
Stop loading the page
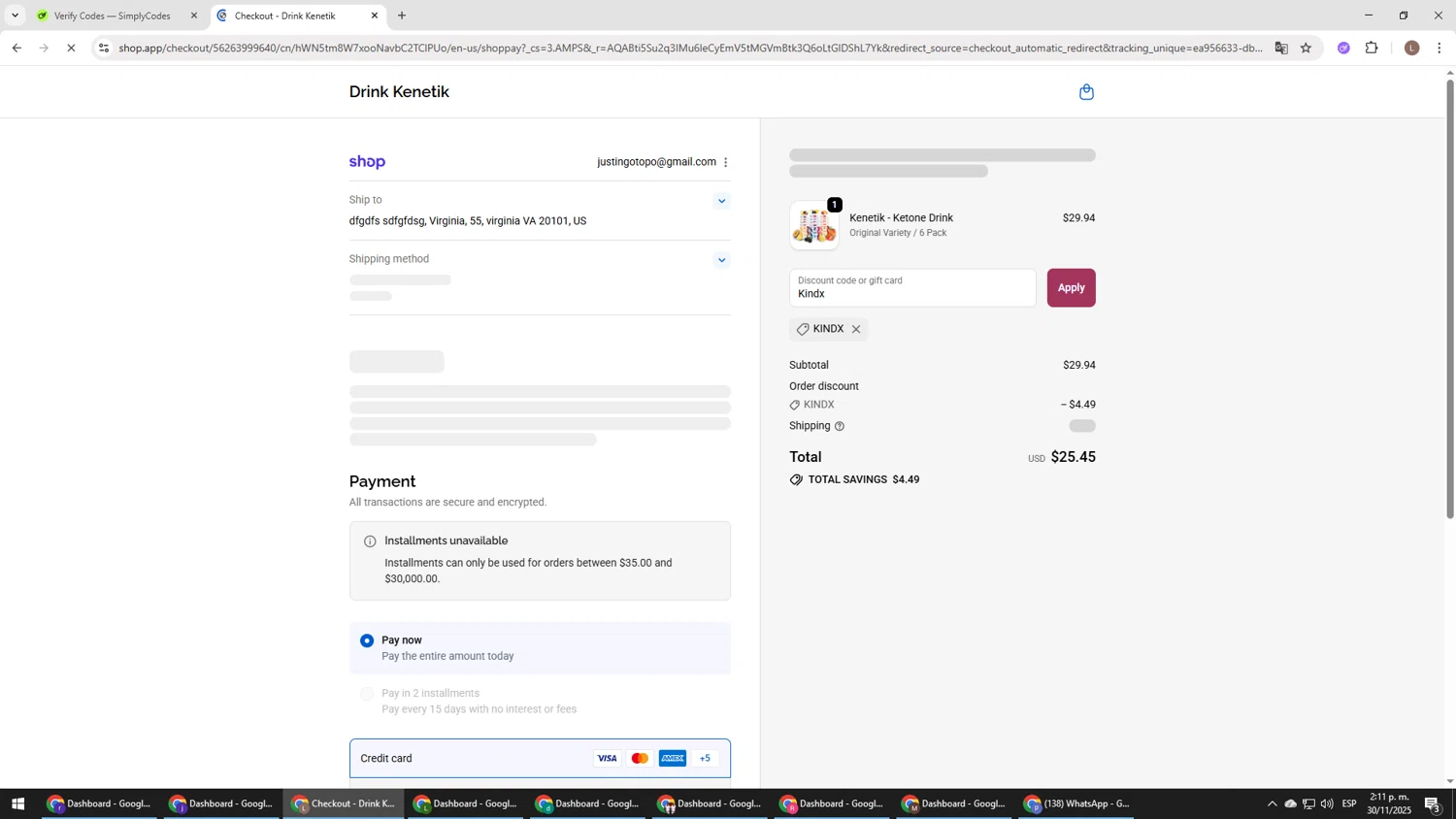pos(71,48)
